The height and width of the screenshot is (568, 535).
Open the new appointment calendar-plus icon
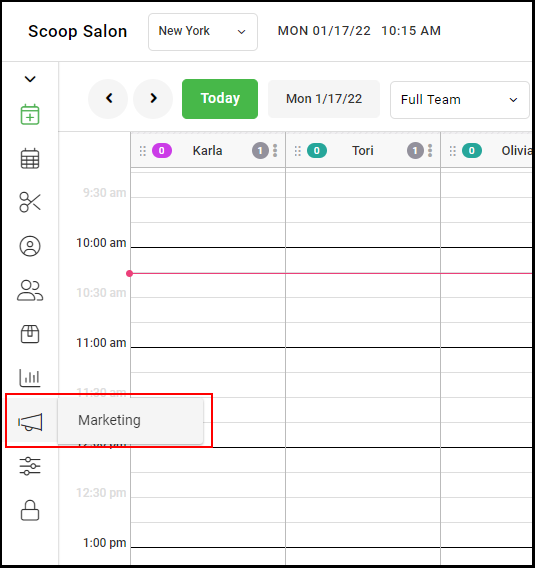point(30,114)
